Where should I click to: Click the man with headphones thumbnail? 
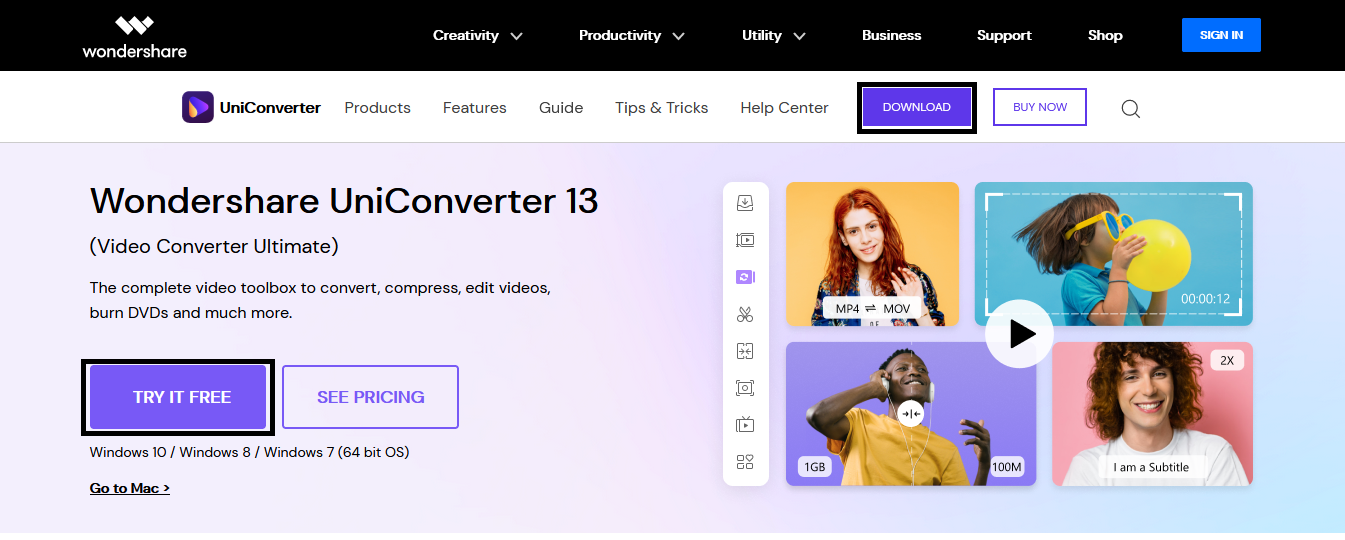(x=911, y=414)
